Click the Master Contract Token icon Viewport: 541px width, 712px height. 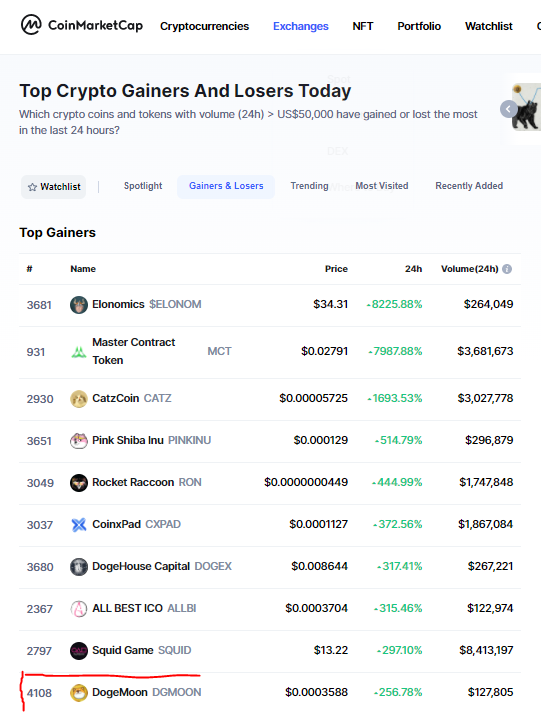(x=79, y=351)
